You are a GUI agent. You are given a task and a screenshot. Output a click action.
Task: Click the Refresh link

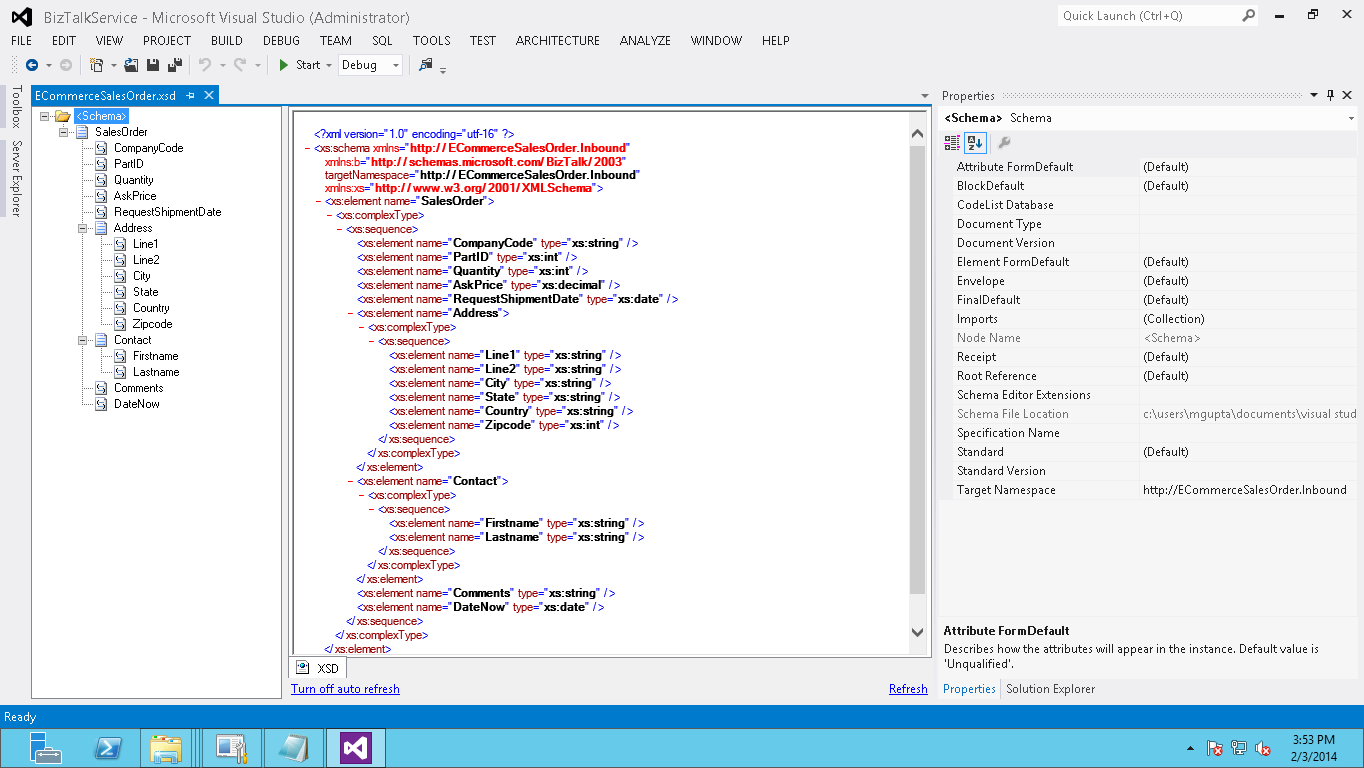click(908, 689)
